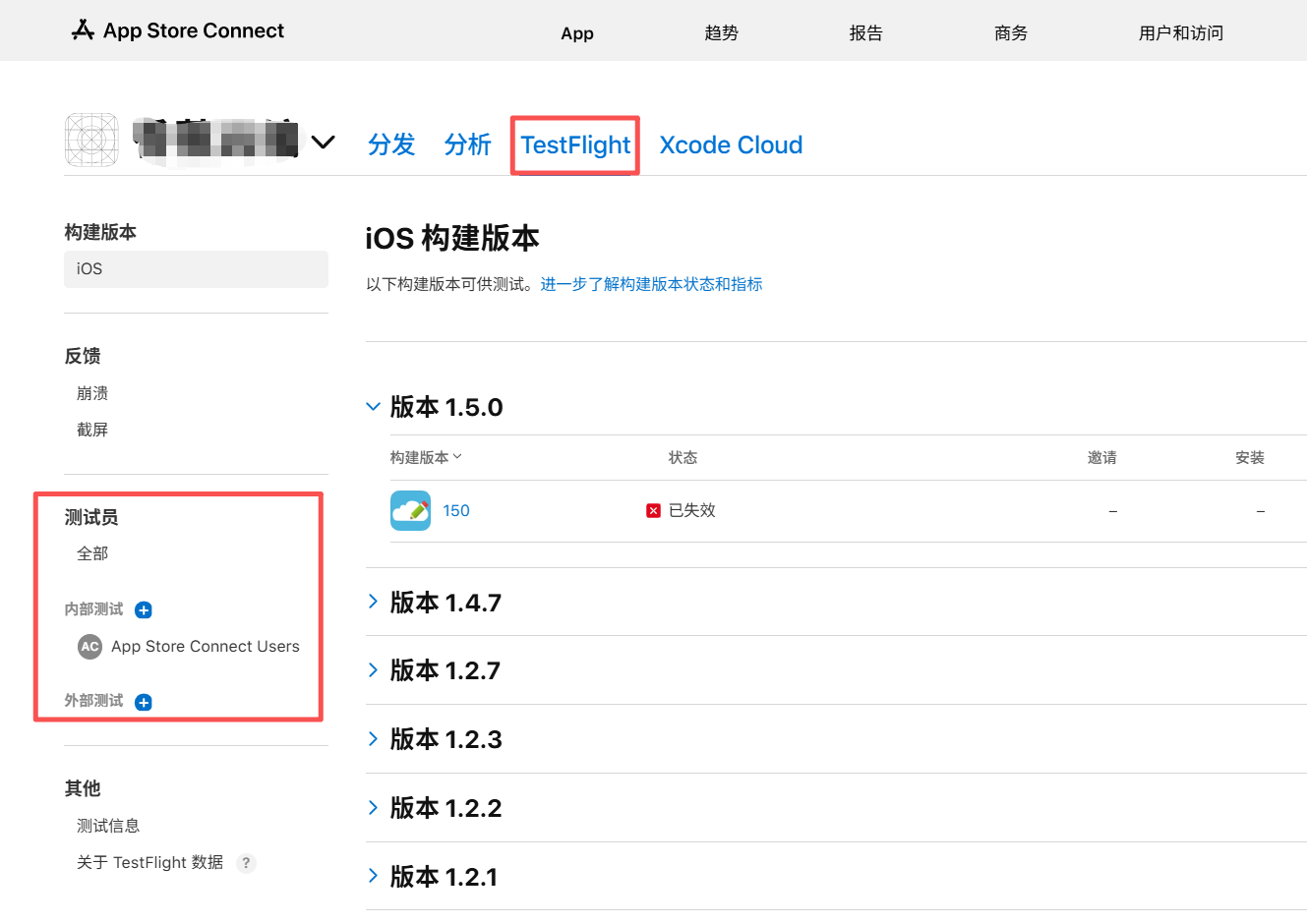Open 崩溃 feedback in sidebar

coord(92,393)
